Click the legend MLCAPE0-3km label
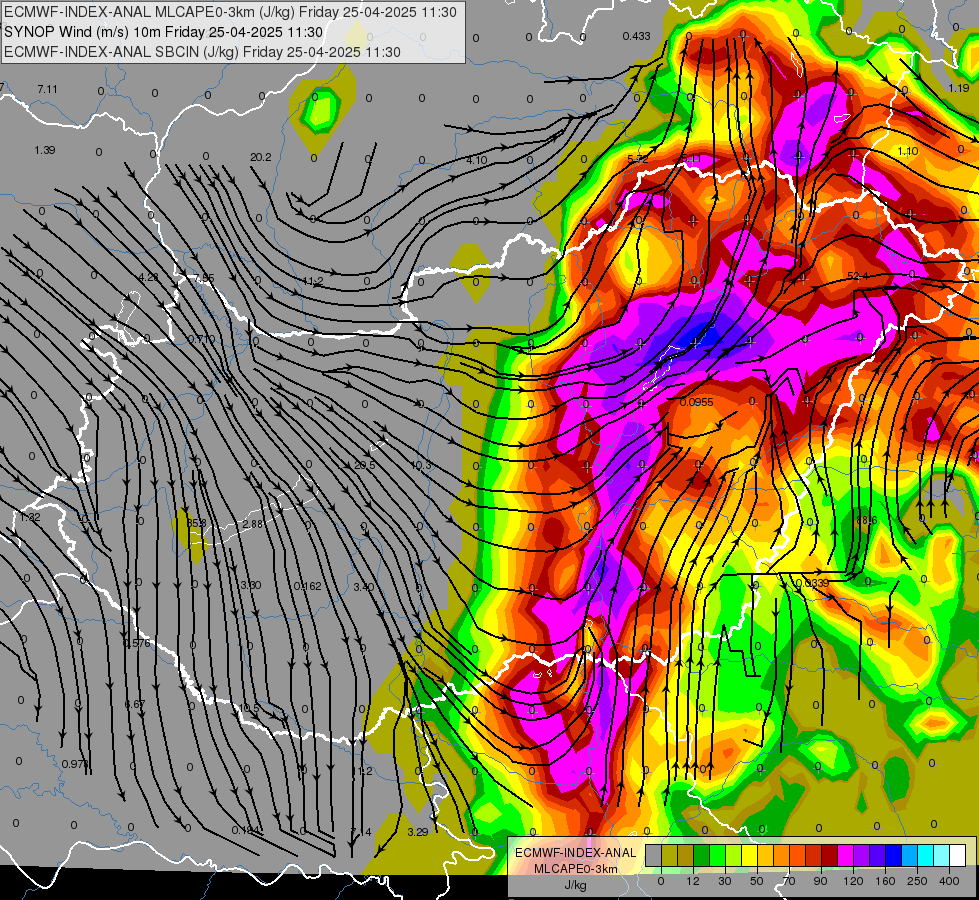Viewport: 979px width, 900px height. coord(575,869)
